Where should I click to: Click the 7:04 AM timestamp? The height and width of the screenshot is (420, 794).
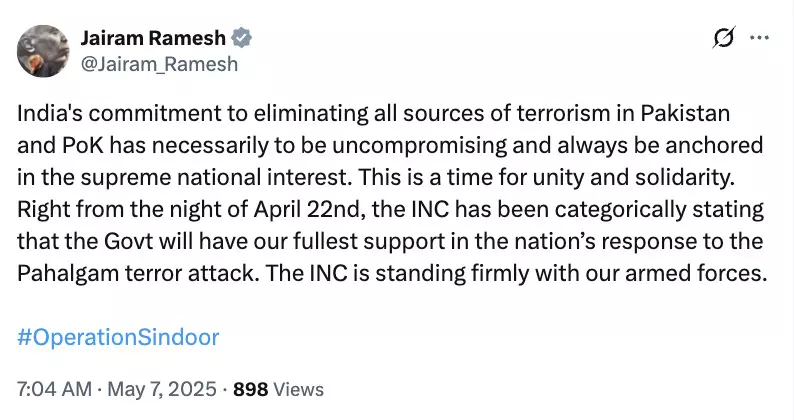click(52, 388)
